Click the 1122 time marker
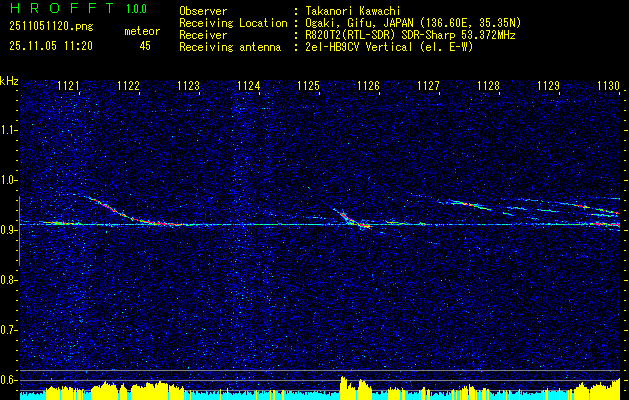Viewport: 629px width, 400px height. point(128,86)
